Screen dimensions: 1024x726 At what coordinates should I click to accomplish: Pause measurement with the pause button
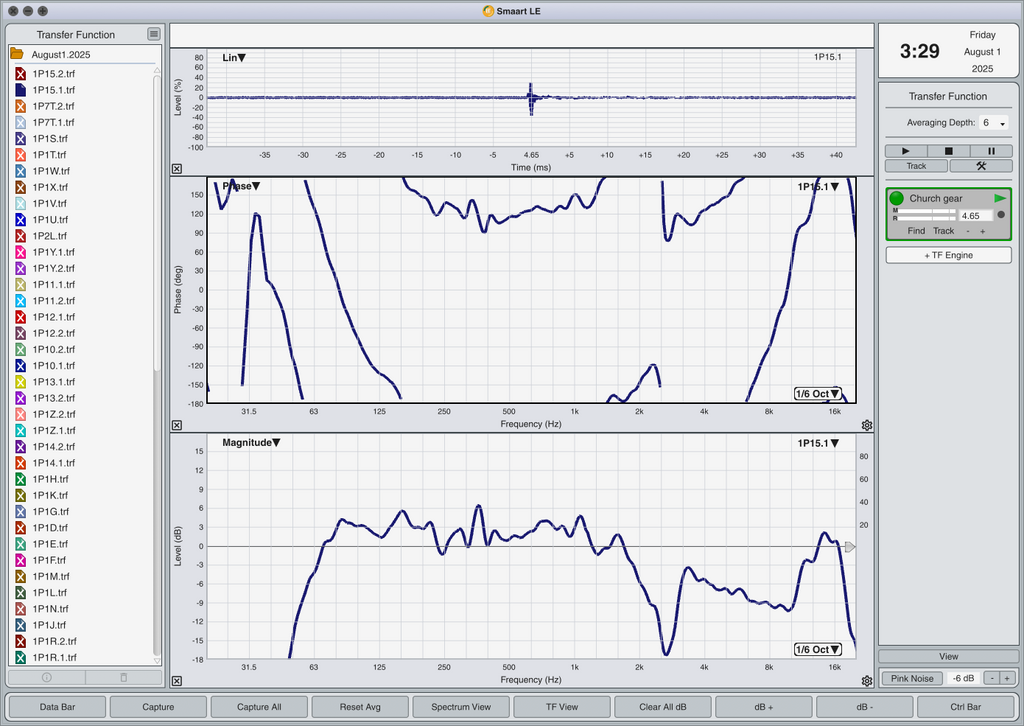[991, 151]
